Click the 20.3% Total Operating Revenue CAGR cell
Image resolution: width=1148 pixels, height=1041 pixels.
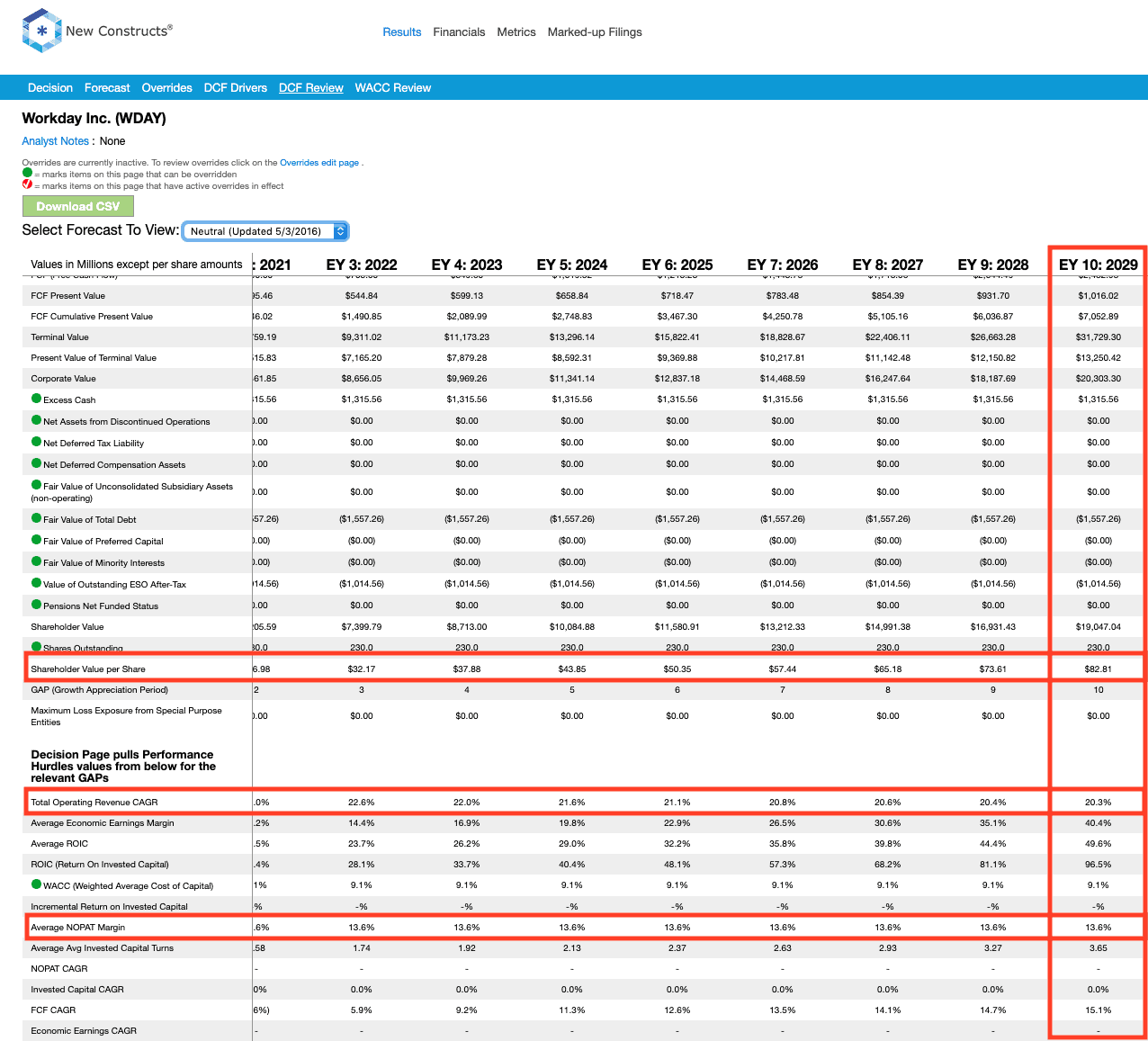(1099, 802)
